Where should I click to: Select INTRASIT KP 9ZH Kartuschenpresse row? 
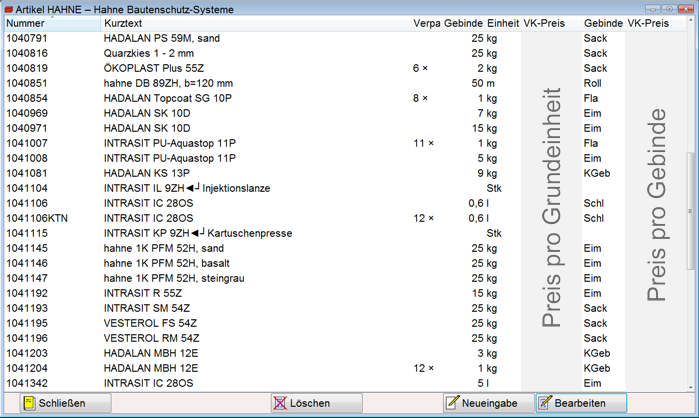tap(345, 234)
